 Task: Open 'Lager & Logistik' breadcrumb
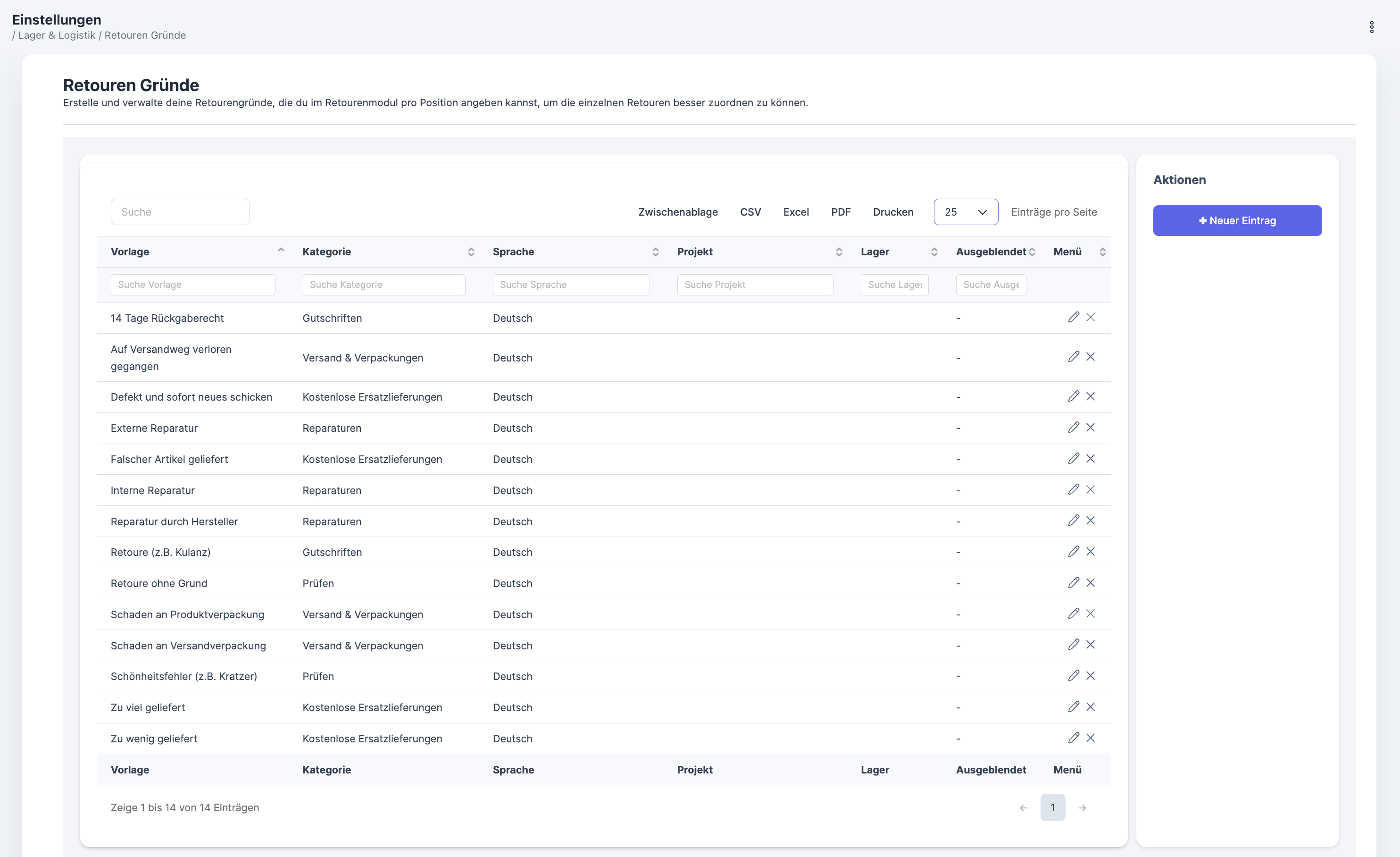click(x=57, y=35)
